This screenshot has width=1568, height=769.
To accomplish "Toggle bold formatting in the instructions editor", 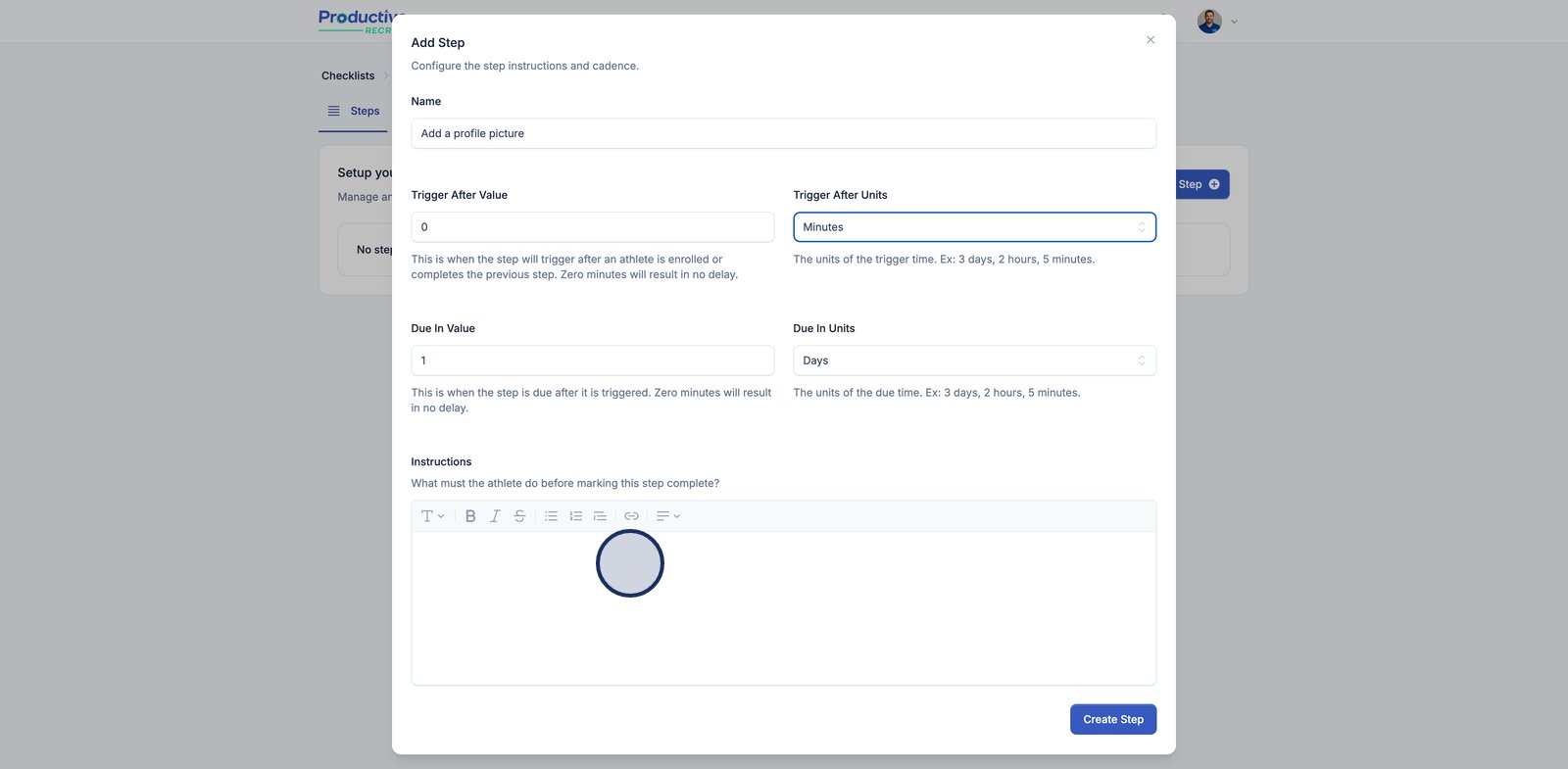I will [x=470, y=516].
